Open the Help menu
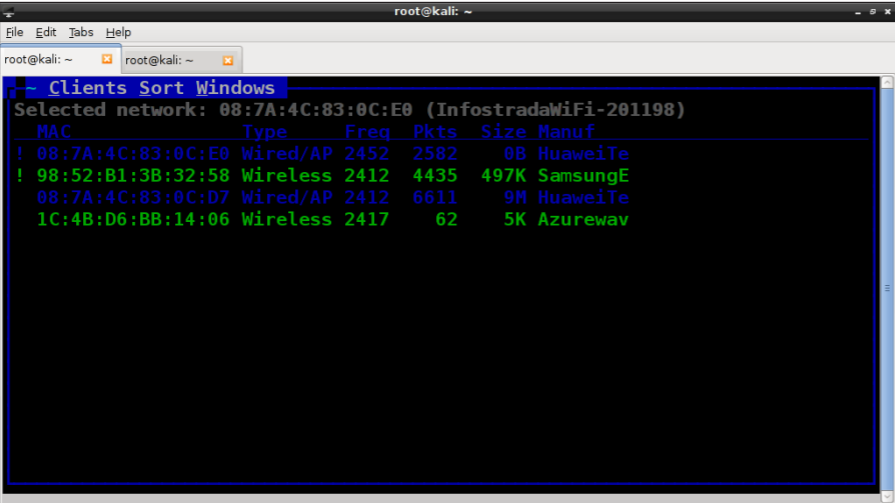The width and height of the screenshot is (895, 503). [x=118, y=32]
